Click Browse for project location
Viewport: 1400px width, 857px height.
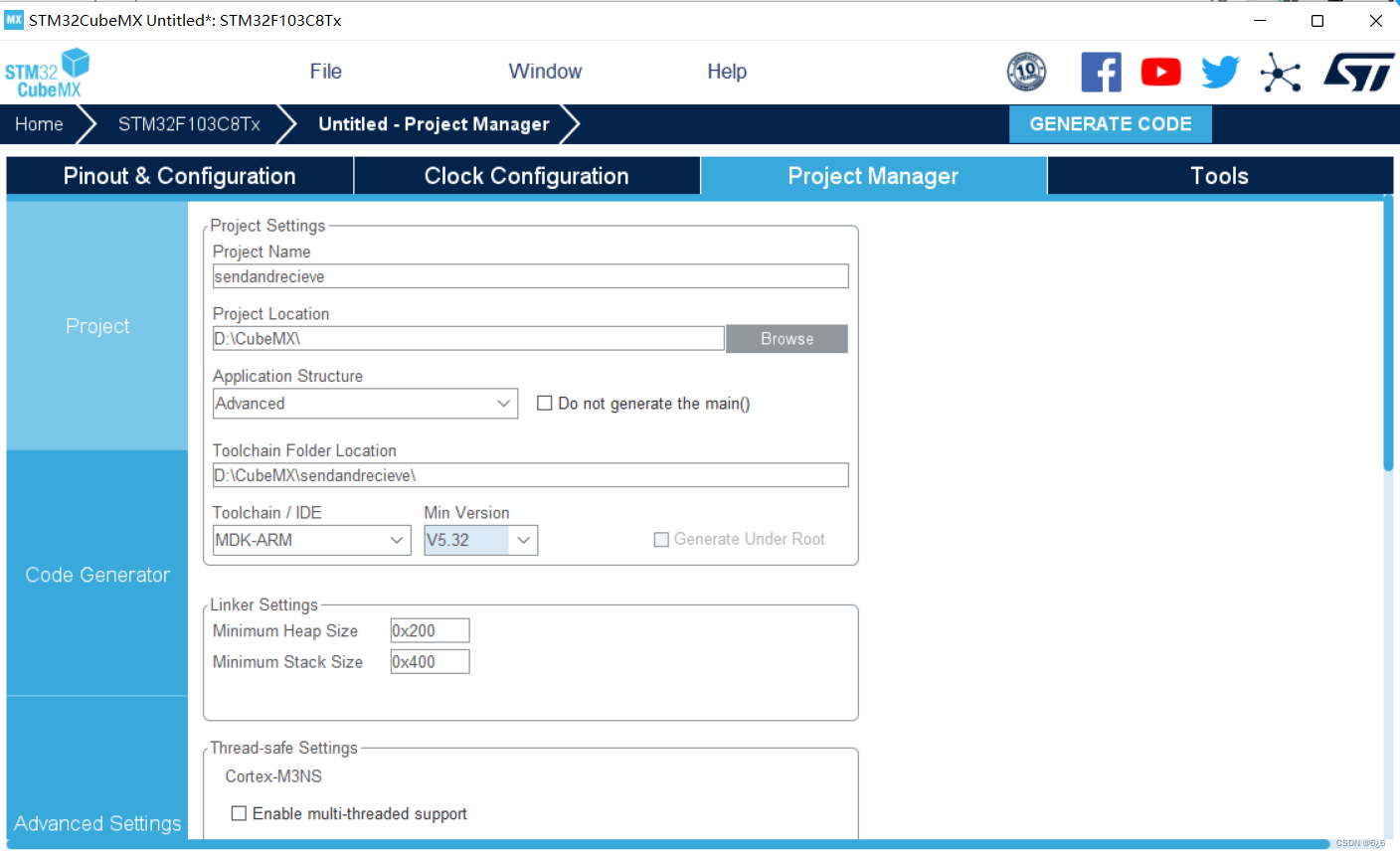pos(787,339)
